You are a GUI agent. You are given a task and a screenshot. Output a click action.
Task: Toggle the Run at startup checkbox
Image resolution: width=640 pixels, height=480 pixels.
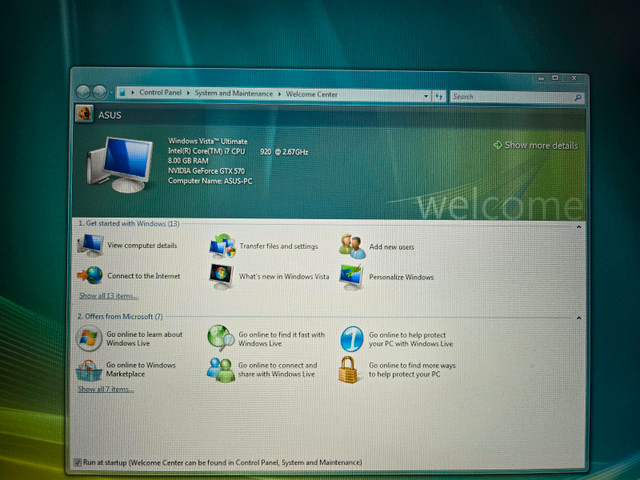[77, 462]
